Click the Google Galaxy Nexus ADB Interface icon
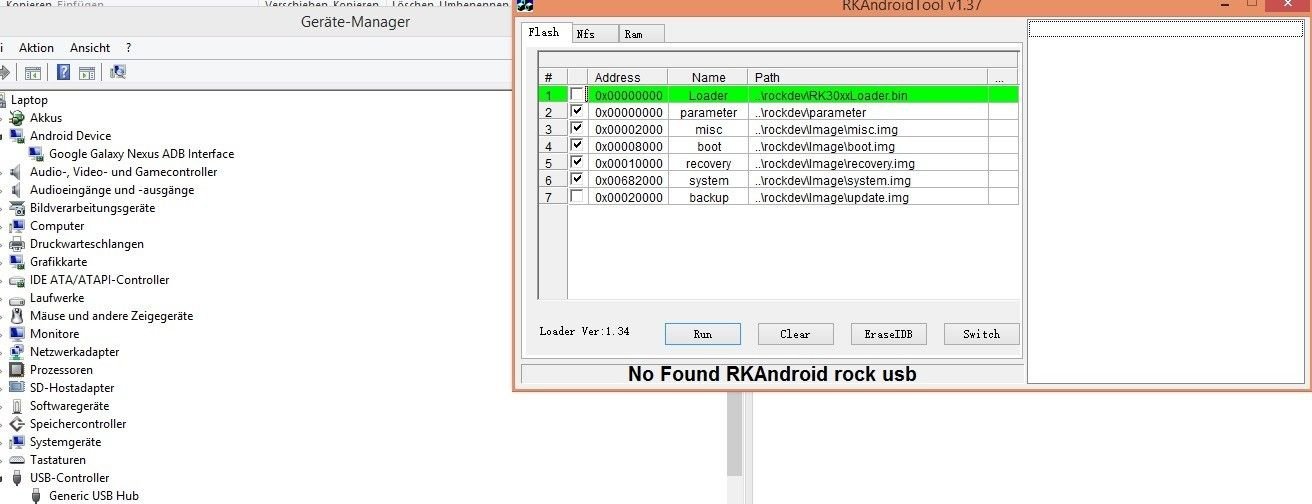Screen dimensions: 1312x504 37,154
